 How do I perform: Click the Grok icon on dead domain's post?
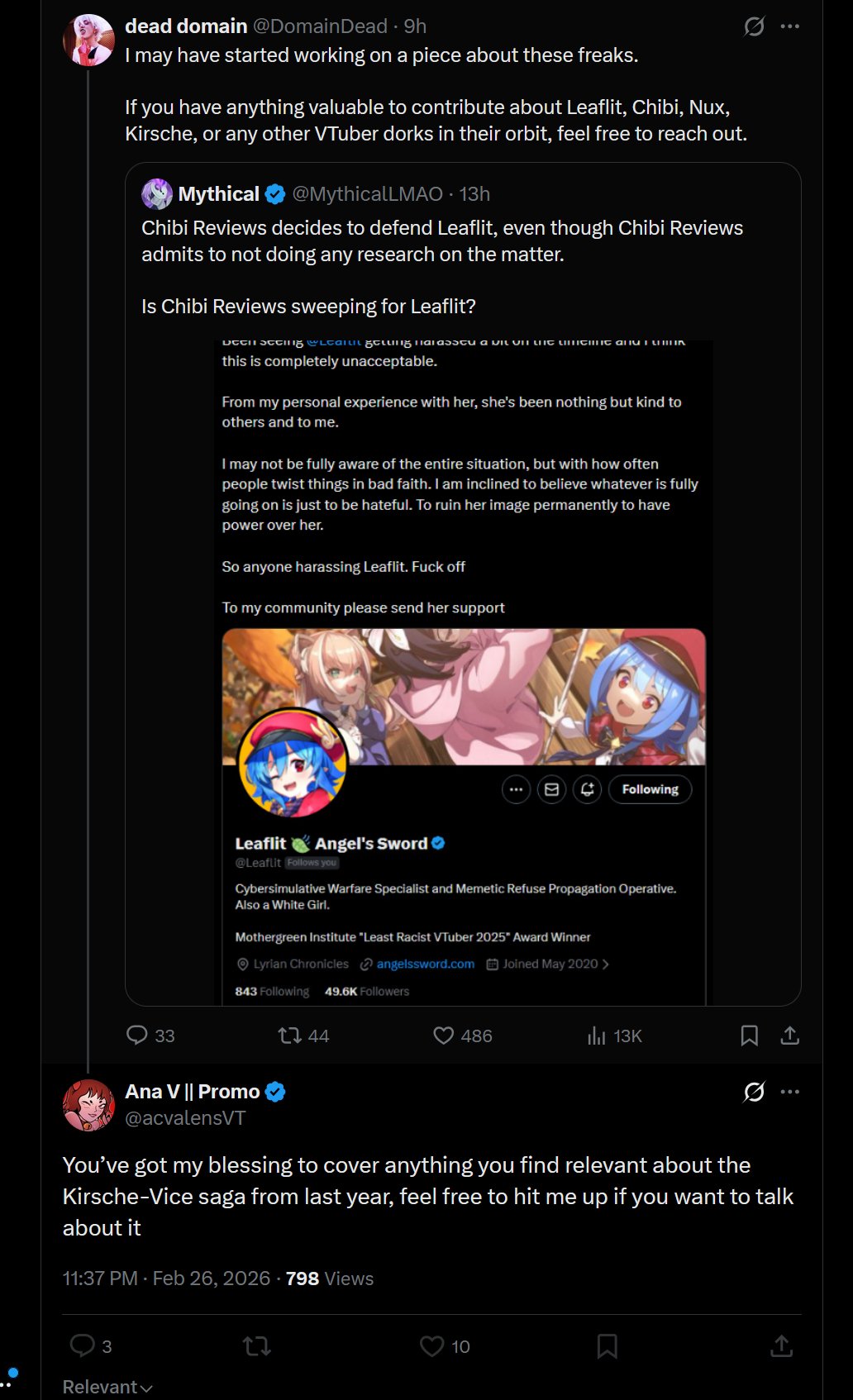[754, 26]
